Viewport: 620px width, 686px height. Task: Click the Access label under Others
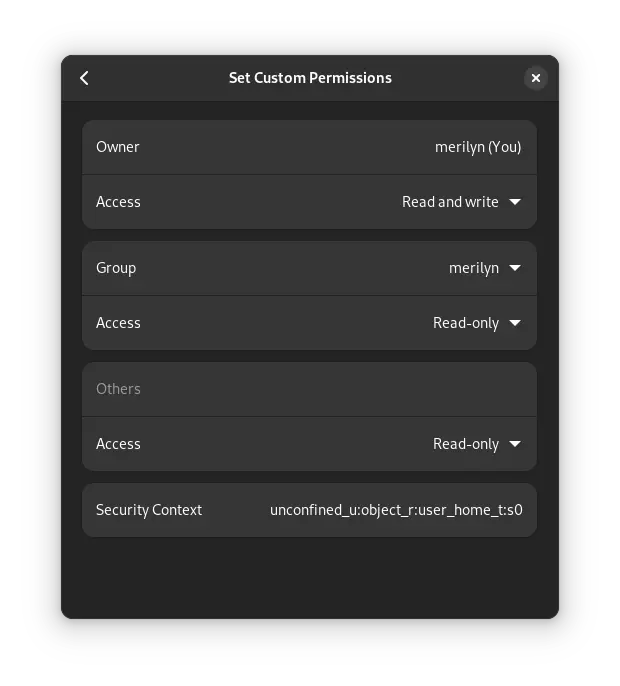118,444
